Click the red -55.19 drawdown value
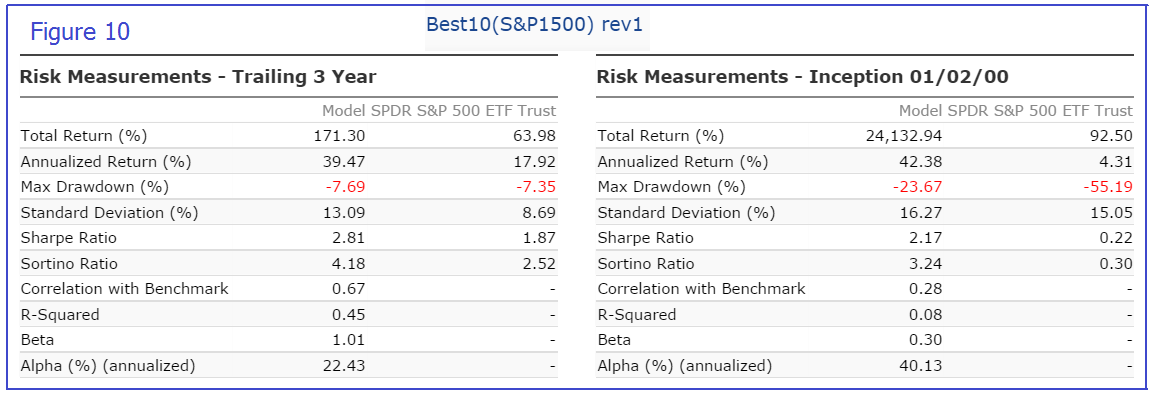1151x394 pixels. pyautogui.click(x=1108, y=187)
